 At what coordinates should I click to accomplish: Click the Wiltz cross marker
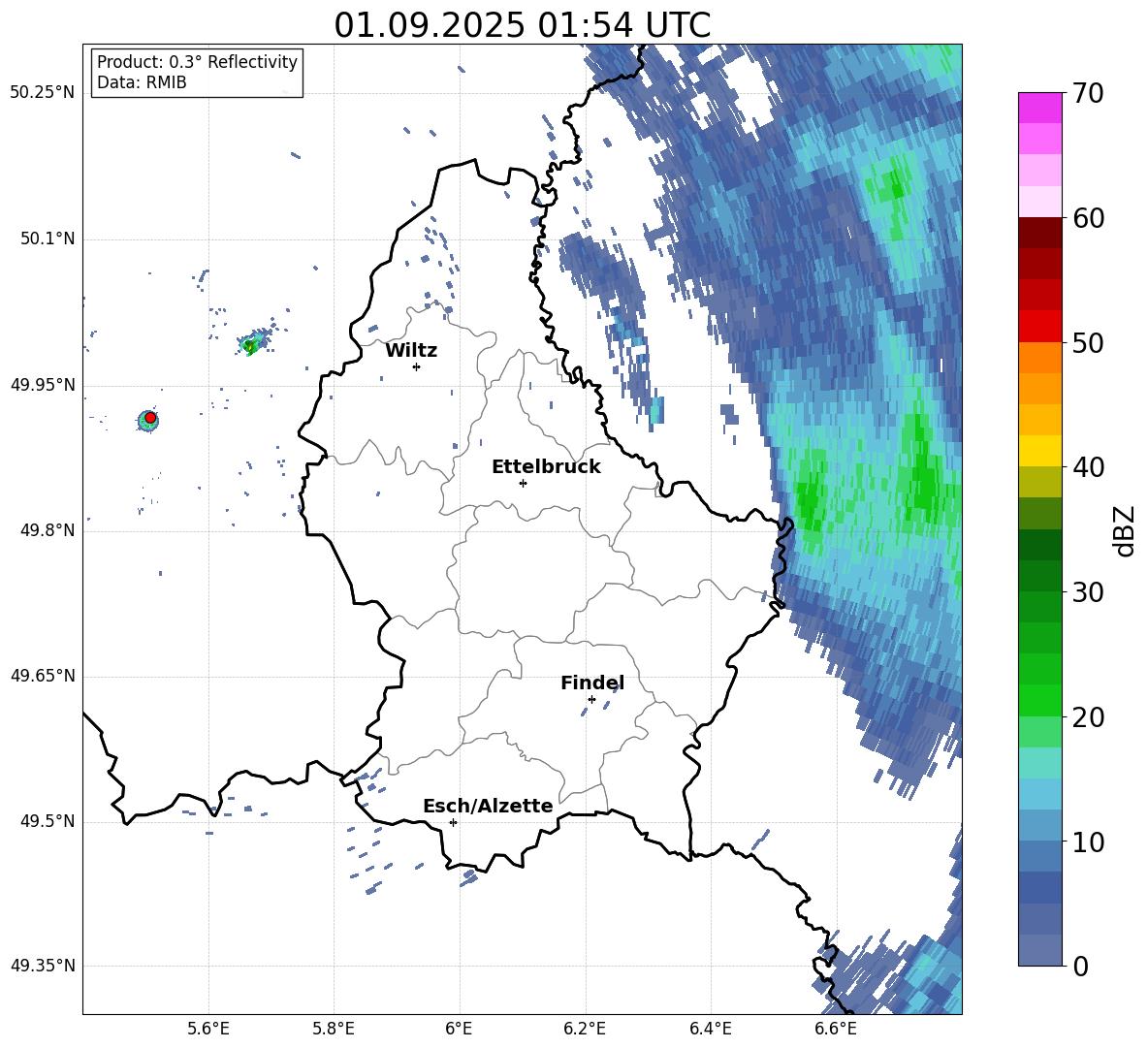point(416,366)
